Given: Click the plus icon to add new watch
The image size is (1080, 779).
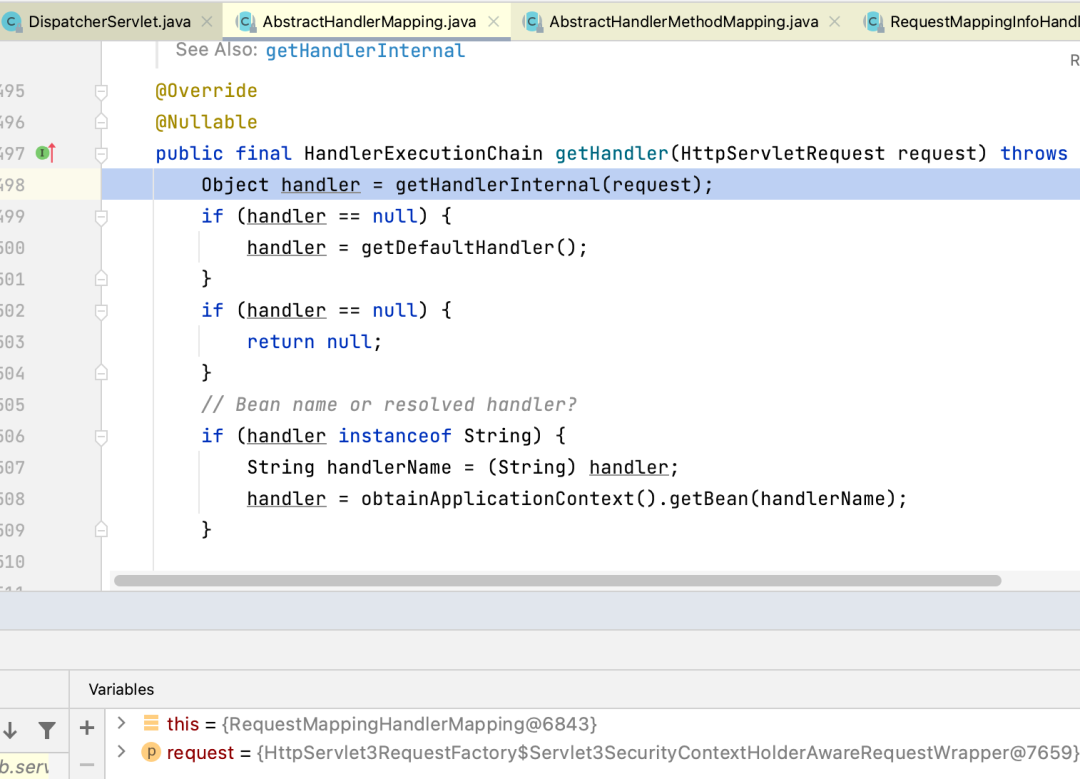Looking at the screenshot, I should [x=87, y=729].
